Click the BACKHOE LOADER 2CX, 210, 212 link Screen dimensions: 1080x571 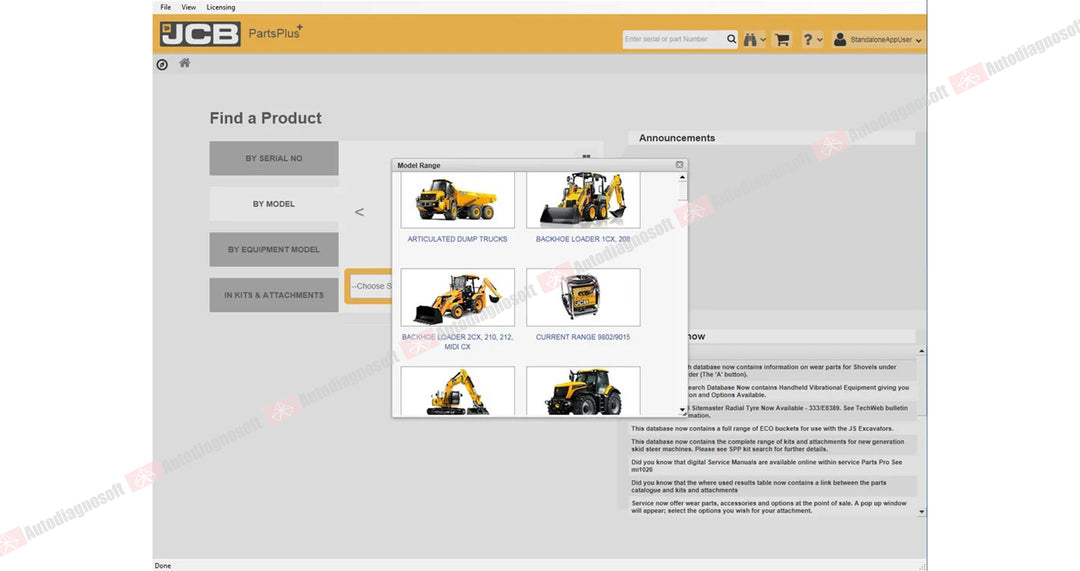point(457,342)
